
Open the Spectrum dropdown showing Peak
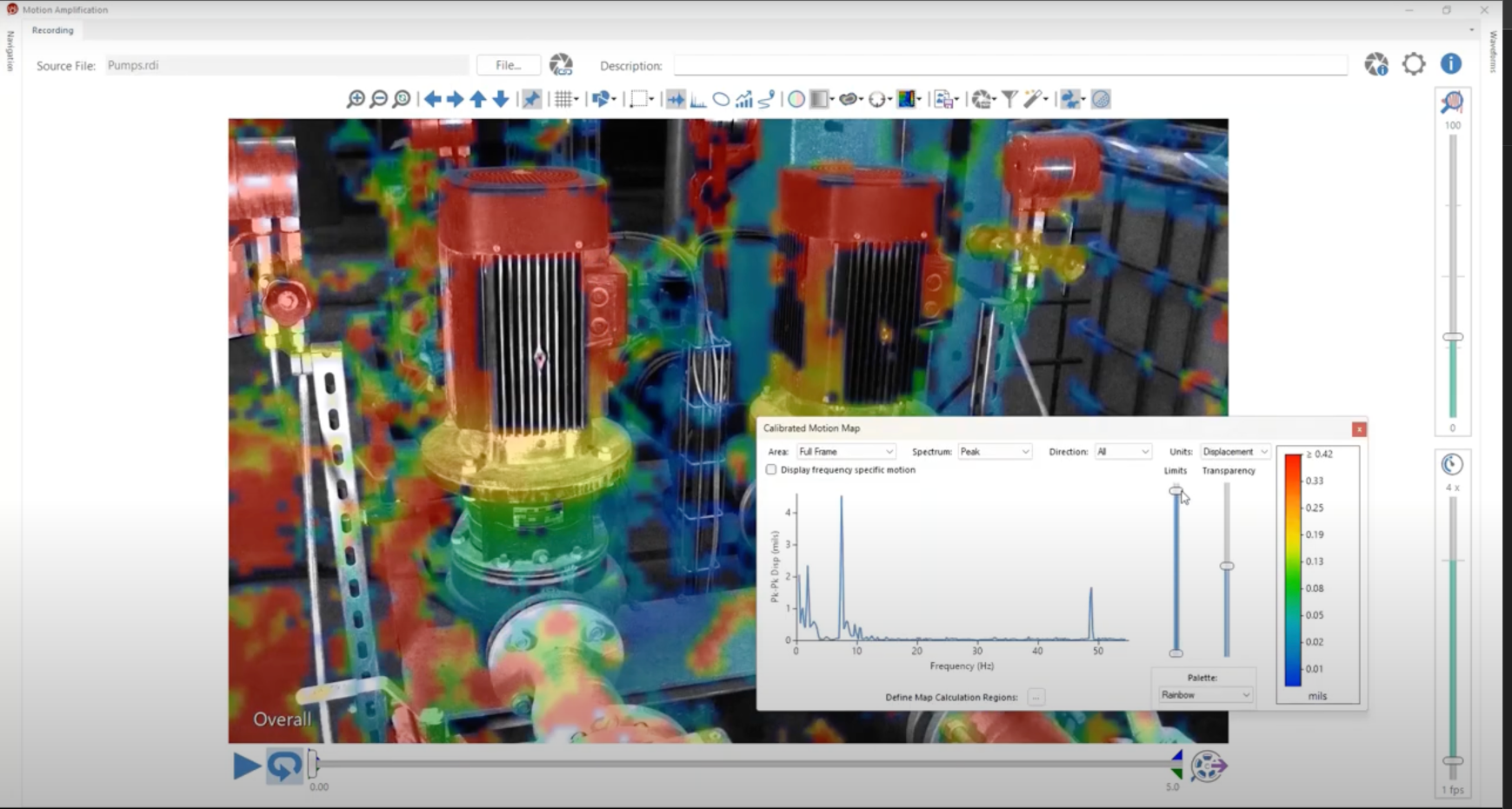(994, 452)
